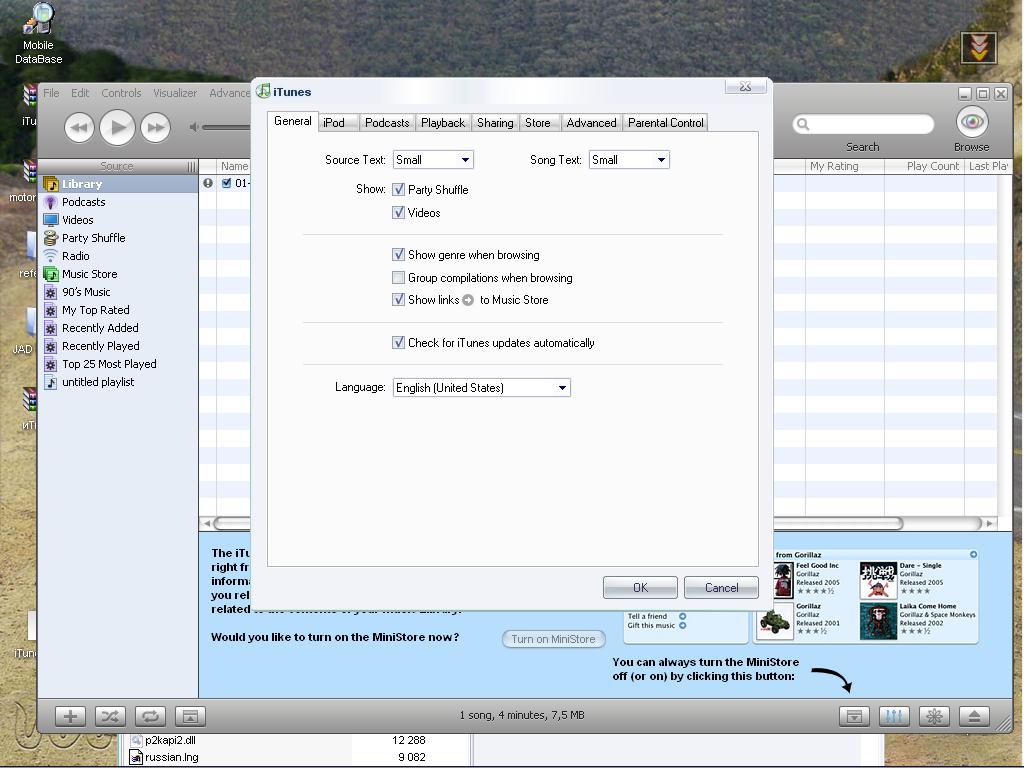Viewport: 1024px width, 768px height.
Task: Open the Controls menu in iTunes
Action: click(121, 93)
